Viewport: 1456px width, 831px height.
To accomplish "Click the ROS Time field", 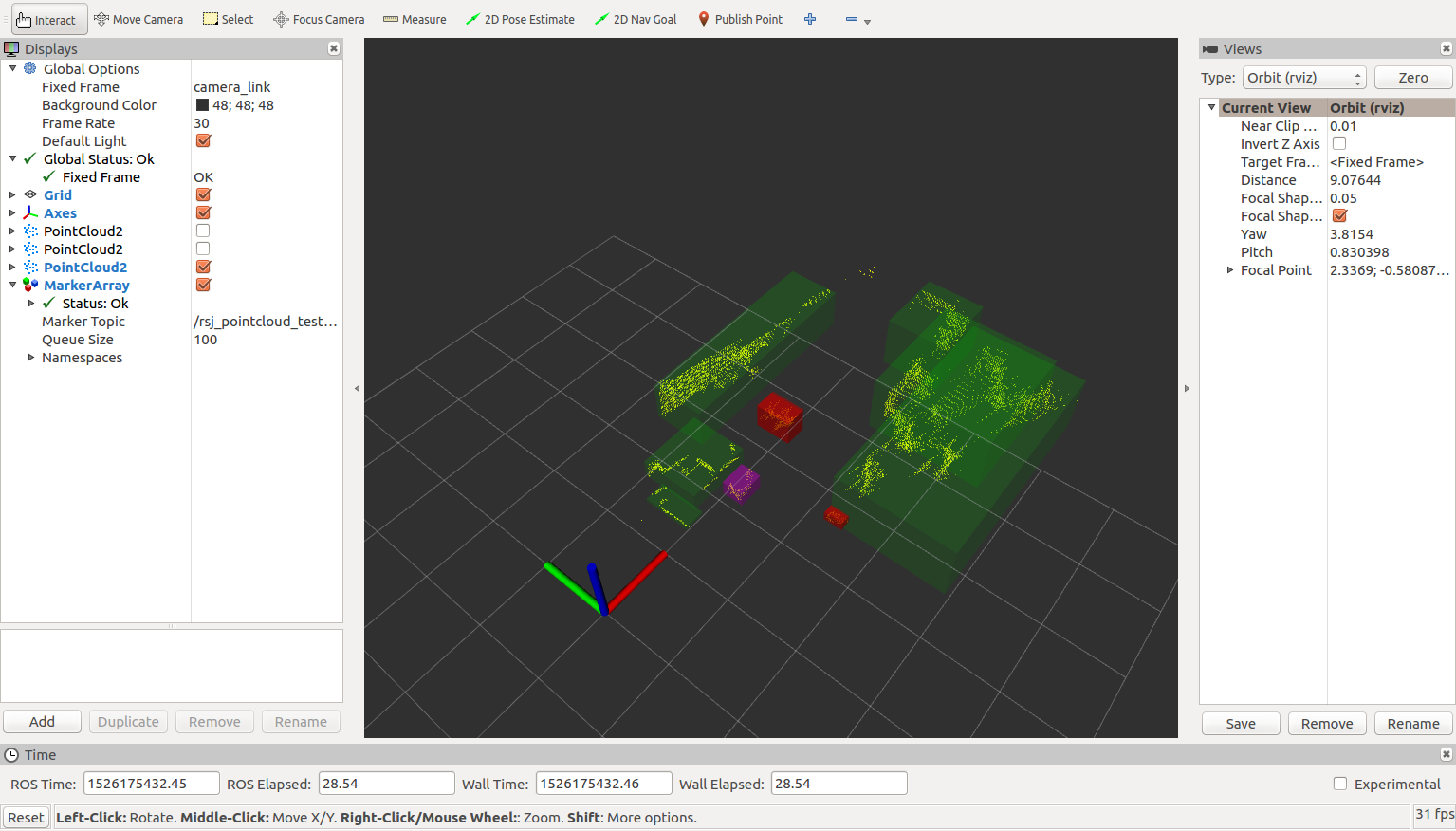I will click(x=152, y=784).
